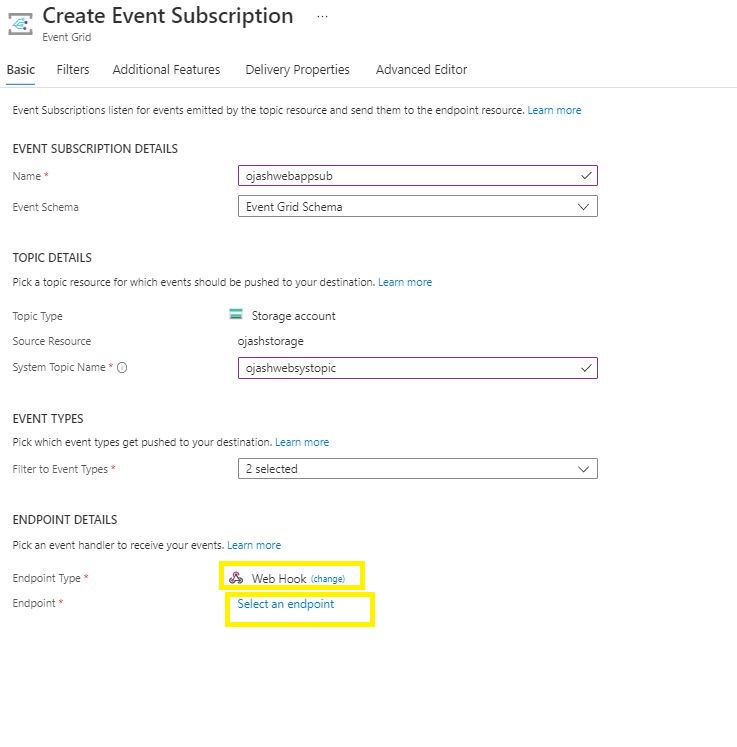Open the Additional Features tab
Viewport: 737px width, 747px height.
(x=166, y=70)
